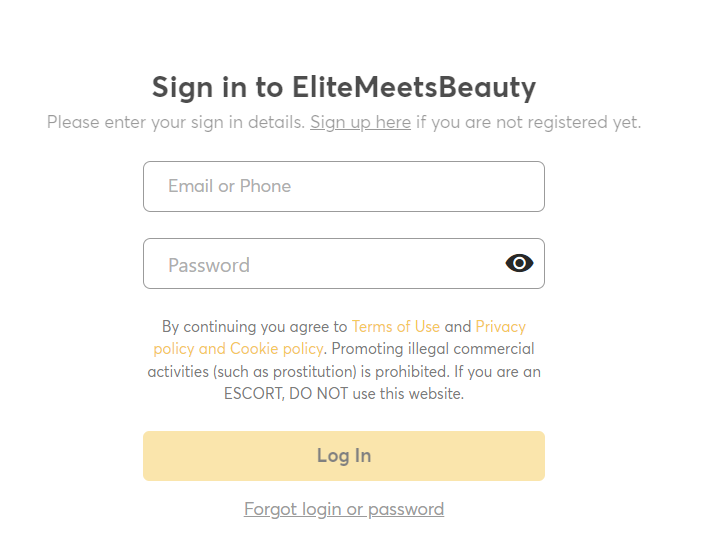
Task: Click the if you are not registered yet text
Action: [528, 122]
